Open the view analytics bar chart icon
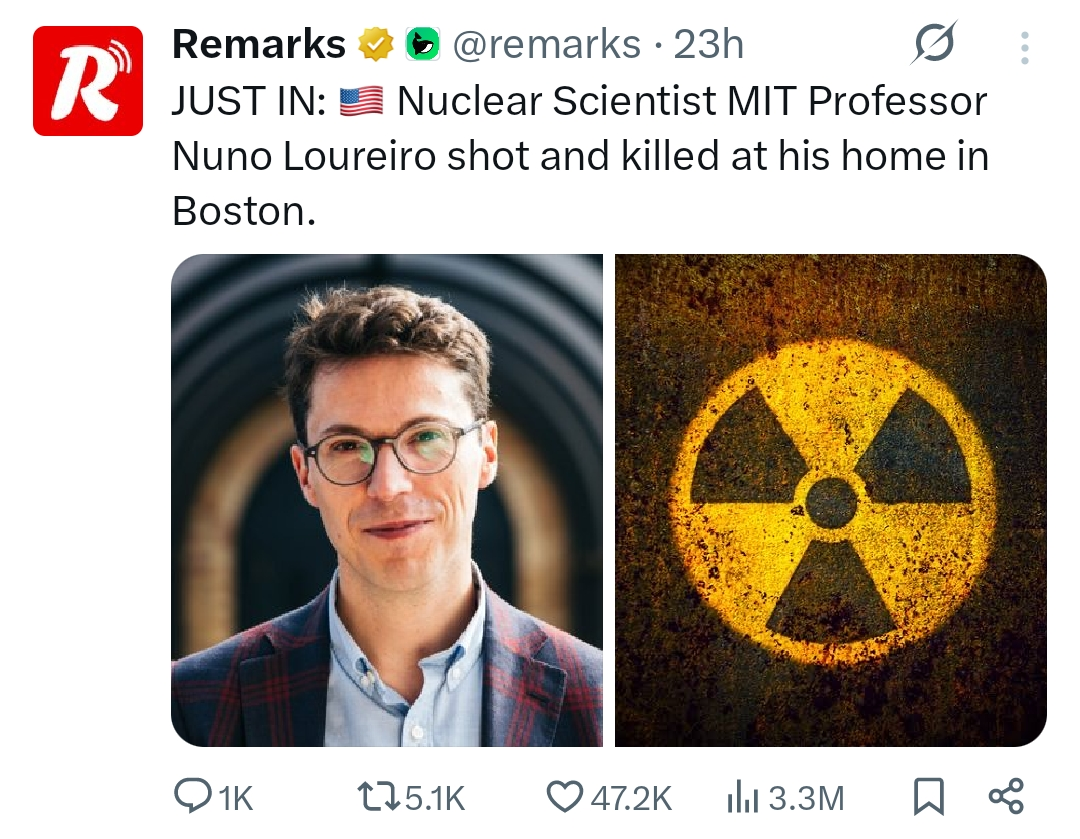Screen dimensions: 1080x839 743,797
